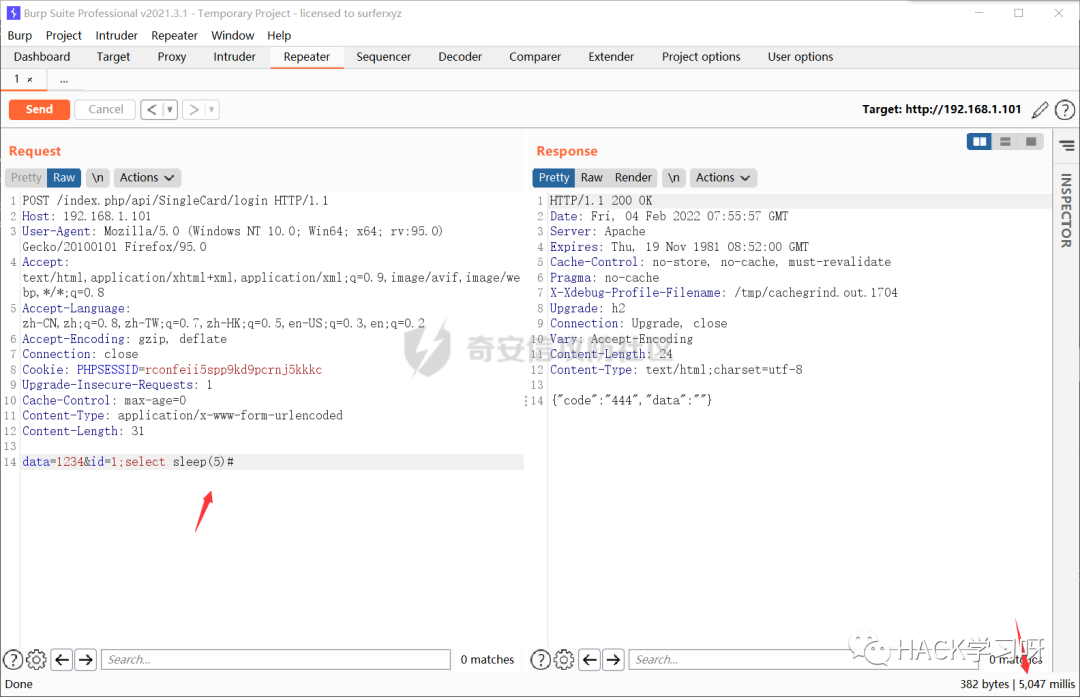1080x697 pixels.
Task: Open the Help menu
Action: click(279, 35)
